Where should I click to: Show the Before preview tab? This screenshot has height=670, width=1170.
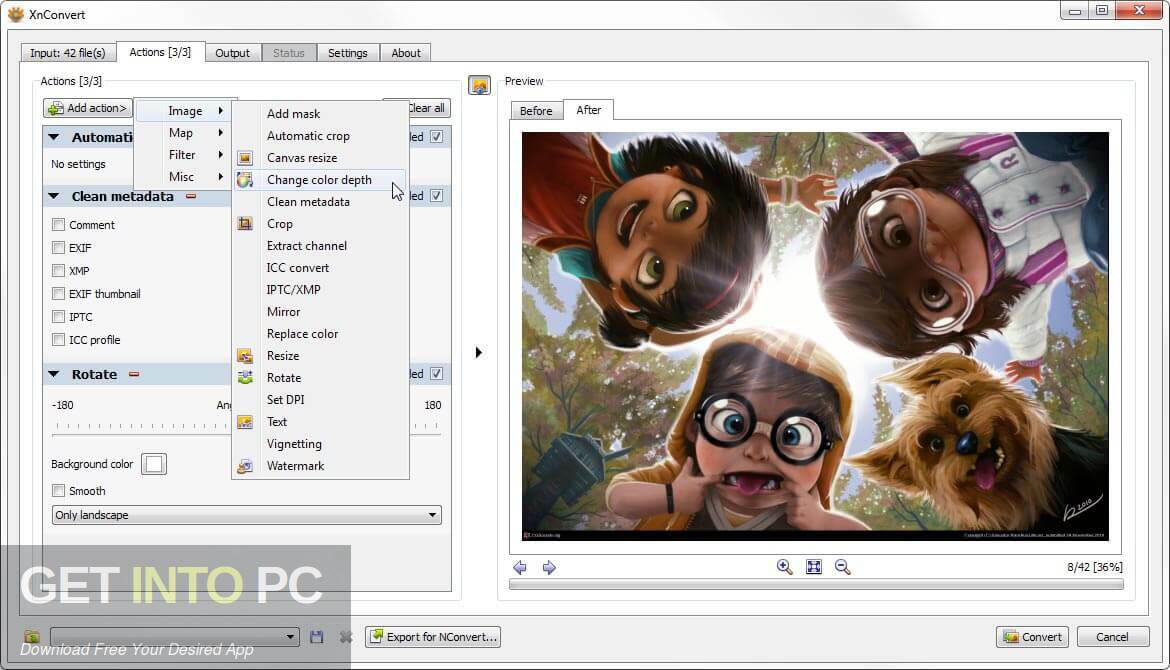[x=536, y=110]
